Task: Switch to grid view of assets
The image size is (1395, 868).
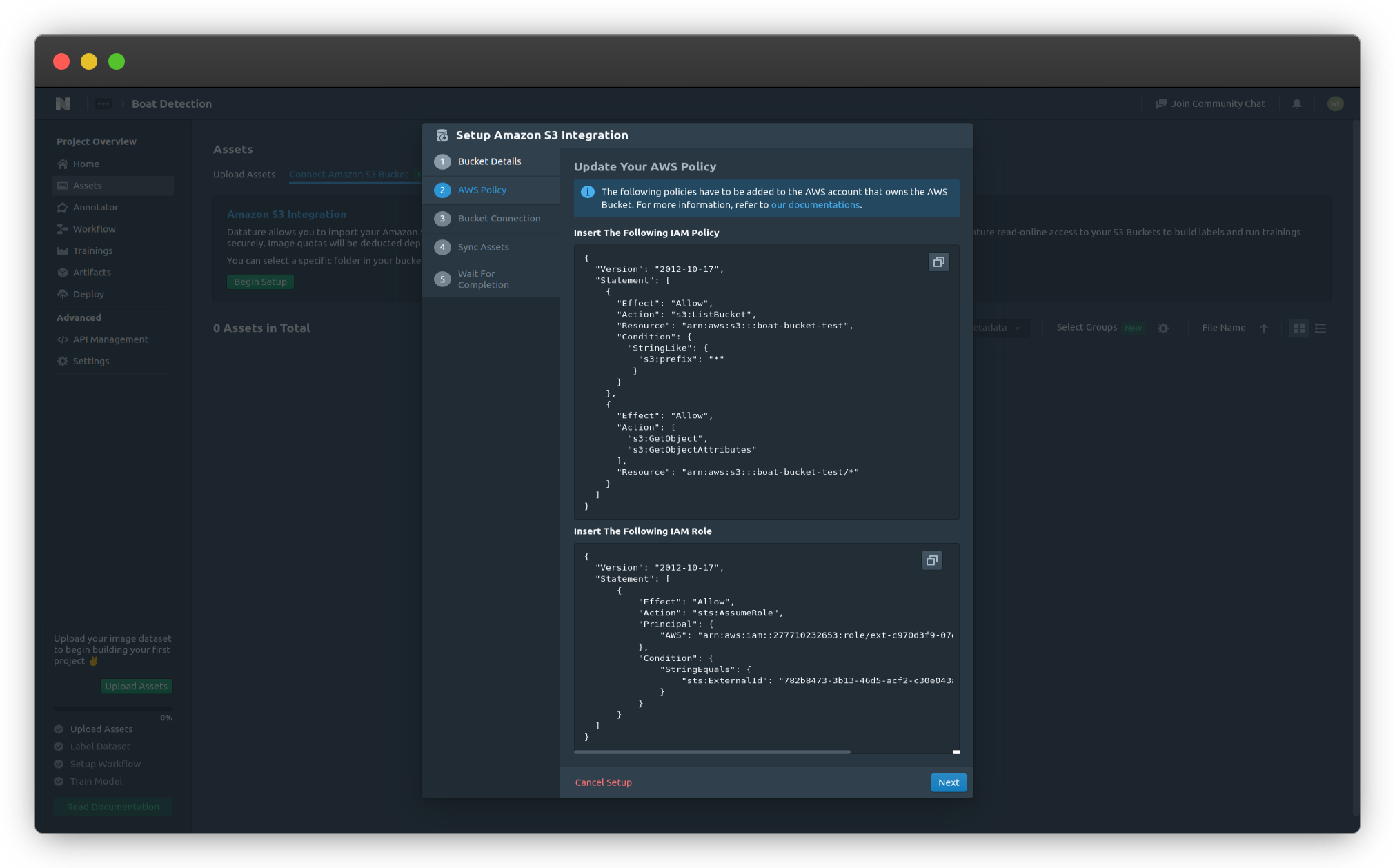Action: click(x=1298, y=328)
